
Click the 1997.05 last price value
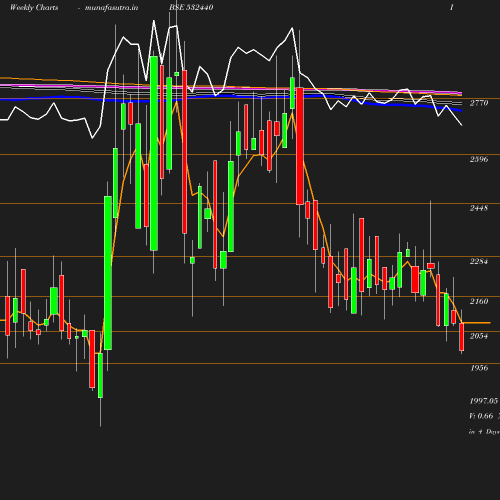(x=484, y=401)
